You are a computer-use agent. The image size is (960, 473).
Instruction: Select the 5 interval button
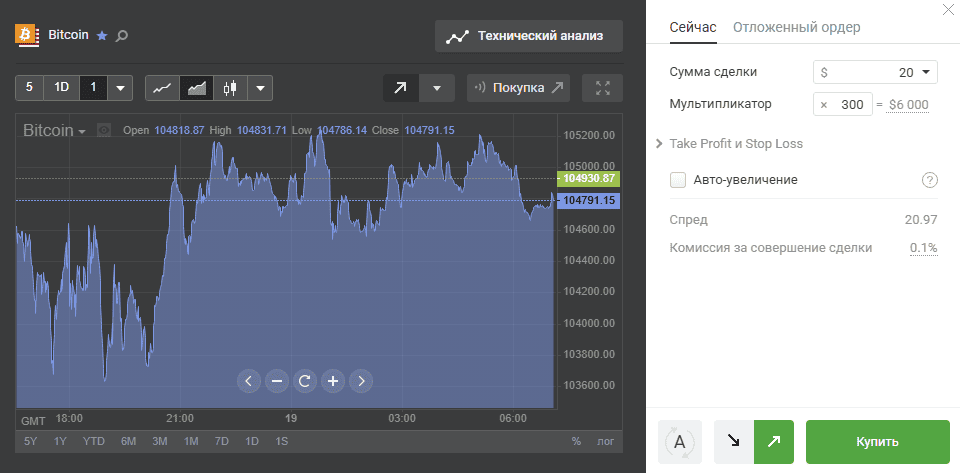(x=29, y=88)
